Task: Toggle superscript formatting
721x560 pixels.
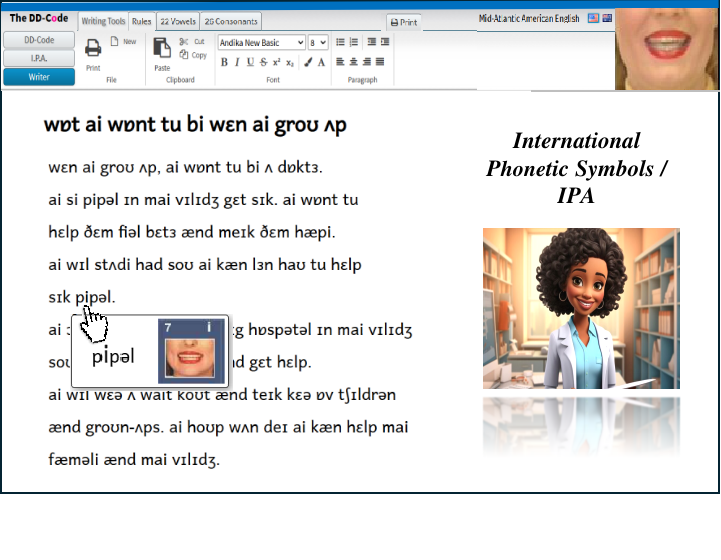Action: point(276,62)
